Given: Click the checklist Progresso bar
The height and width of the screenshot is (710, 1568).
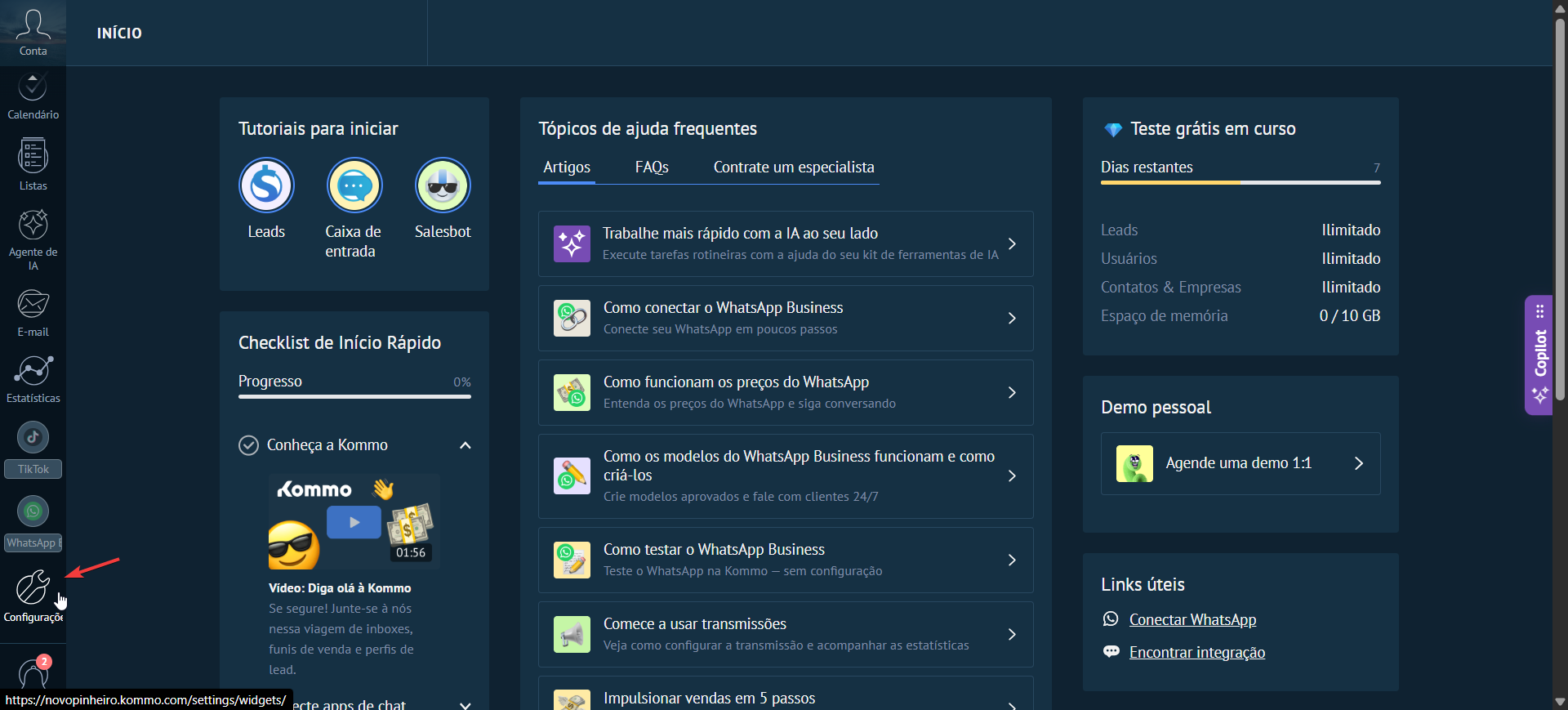Looking at the screenshot, I should tap(354, 396).
